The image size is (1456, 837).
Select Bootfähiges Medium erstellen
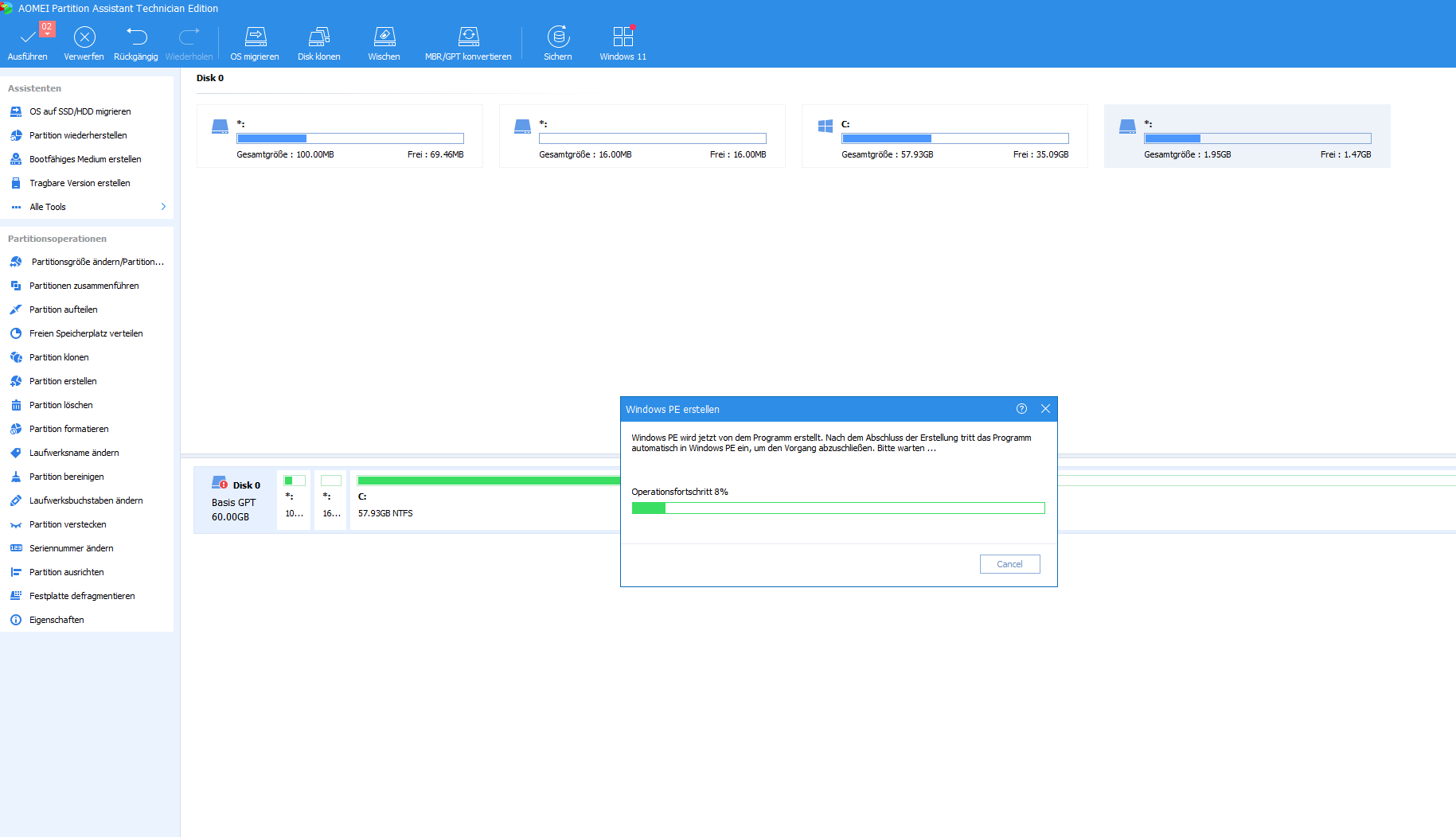87,159
